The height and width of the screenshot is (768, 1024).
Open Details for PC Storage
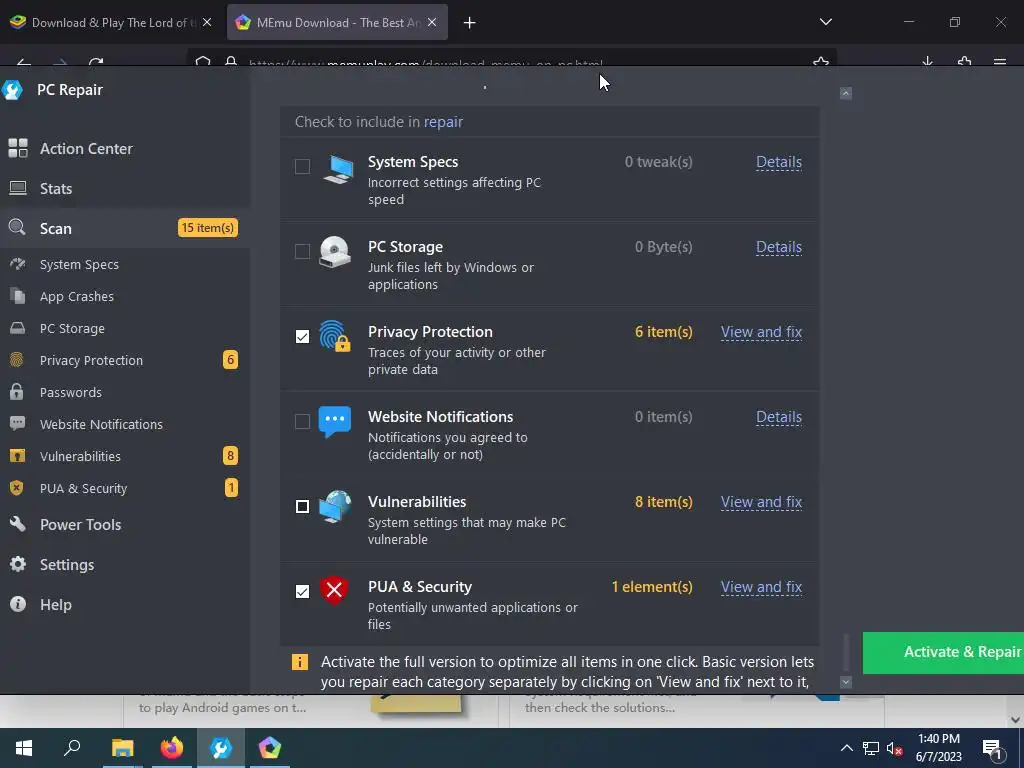[x=778, y=247]
